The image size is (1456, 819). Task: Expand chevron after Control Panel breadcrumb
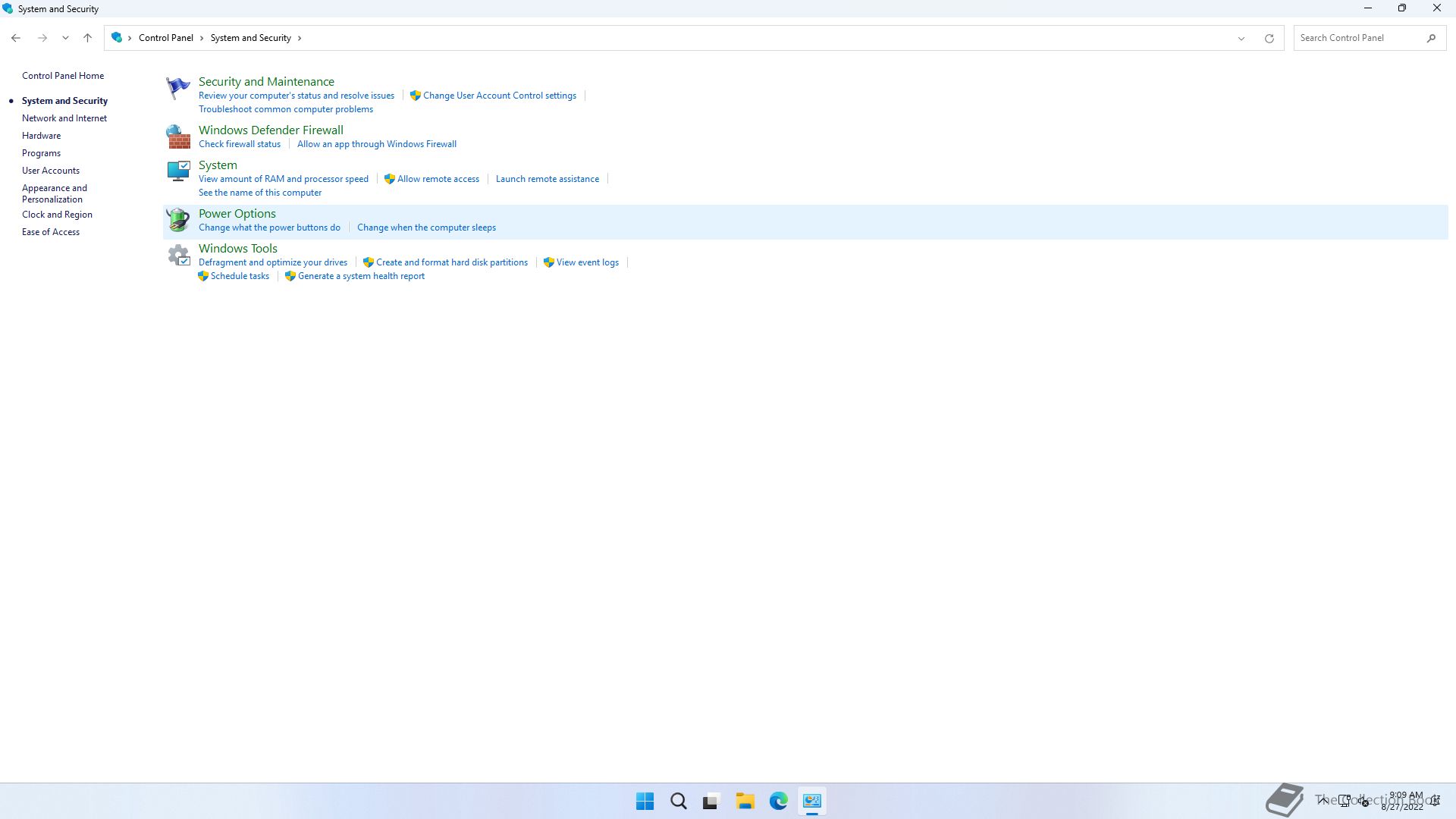(x=202, y=38)
